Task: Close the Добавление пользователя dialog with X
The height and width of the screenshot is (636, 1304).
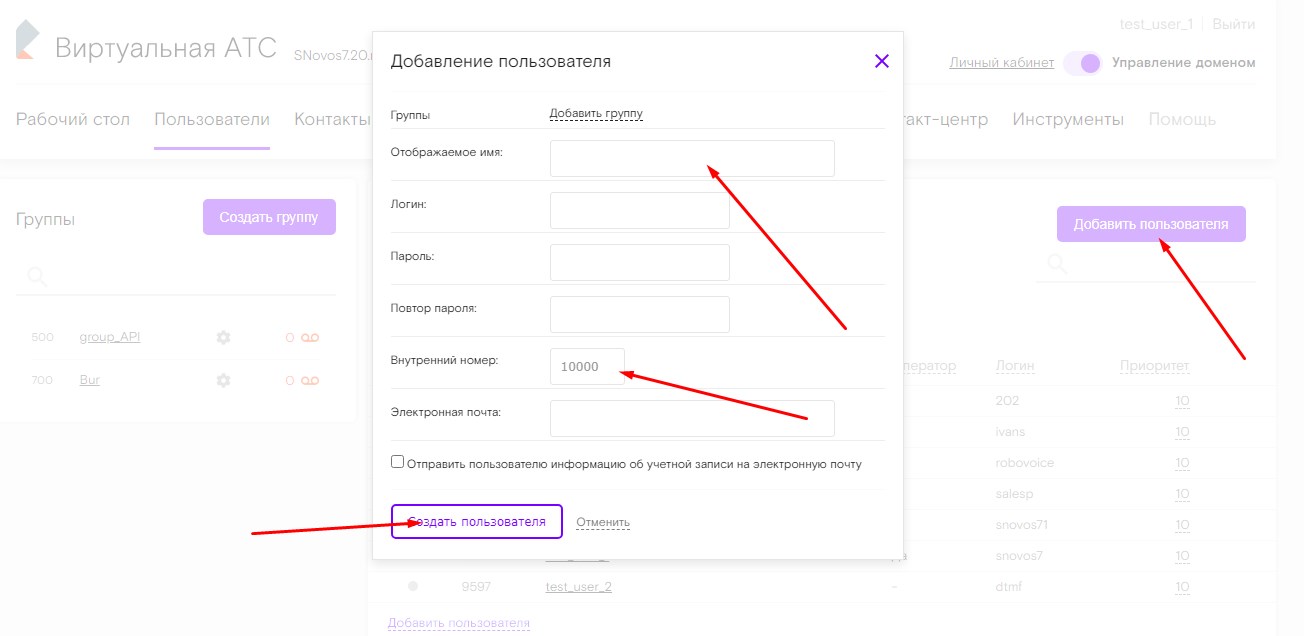Action: pyautogui.click(x=881, y=61)
